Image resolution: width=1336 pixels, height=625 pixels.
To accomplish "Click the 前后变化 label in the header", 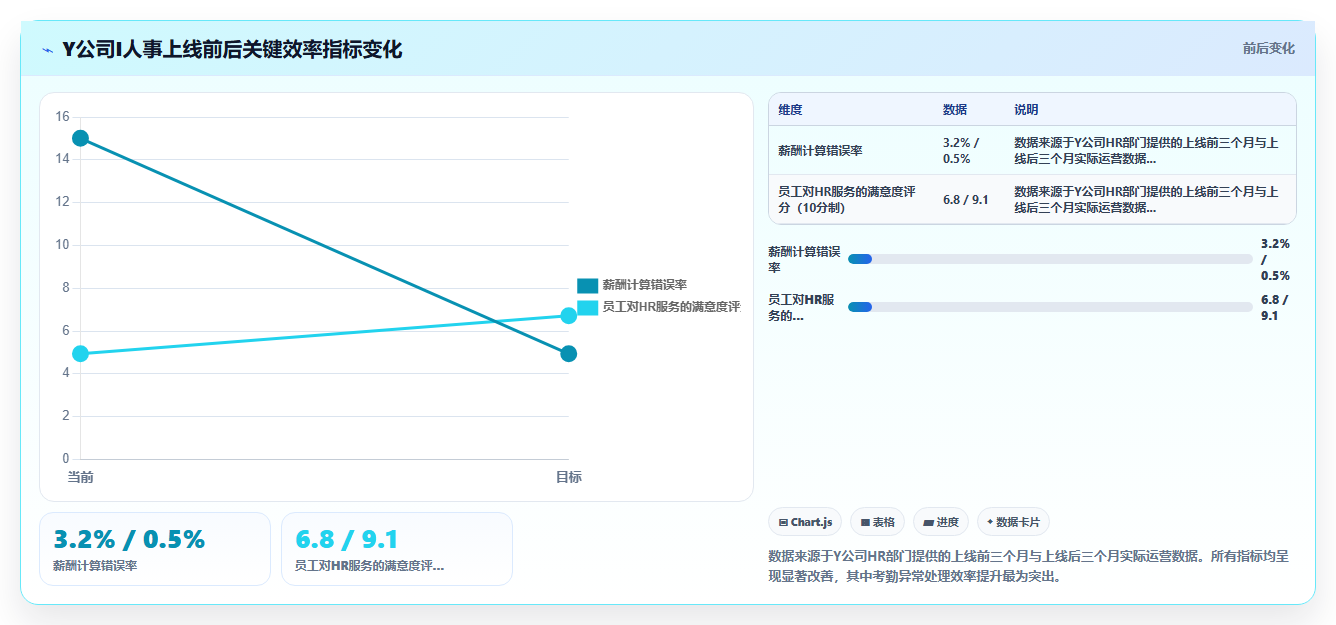I will click(x=1268, y=48).
